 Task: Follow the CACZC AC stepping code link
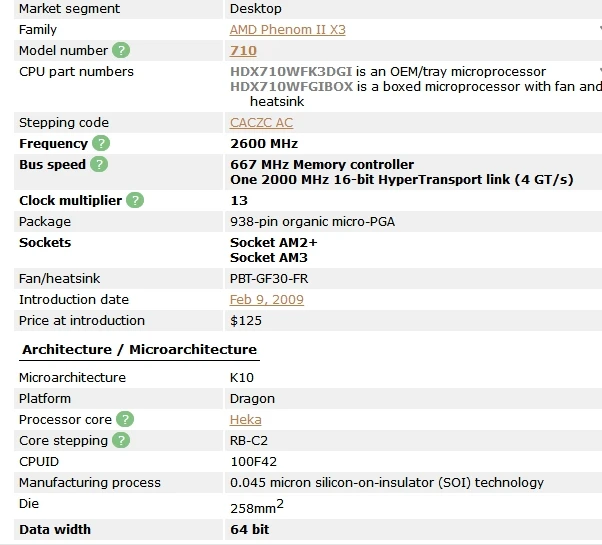(261, 123)
